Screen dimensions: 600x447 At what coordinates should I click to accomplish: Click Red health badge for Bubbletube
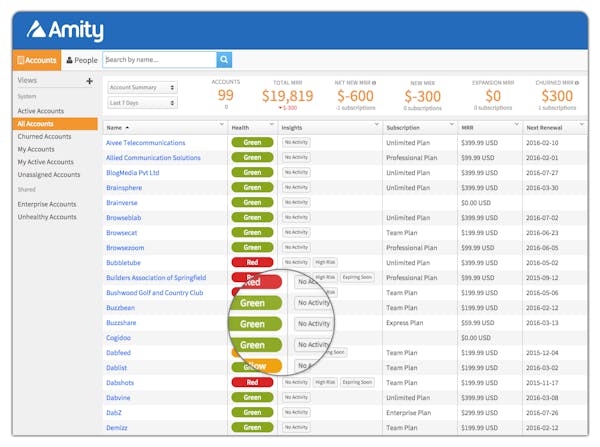[253, 263]
